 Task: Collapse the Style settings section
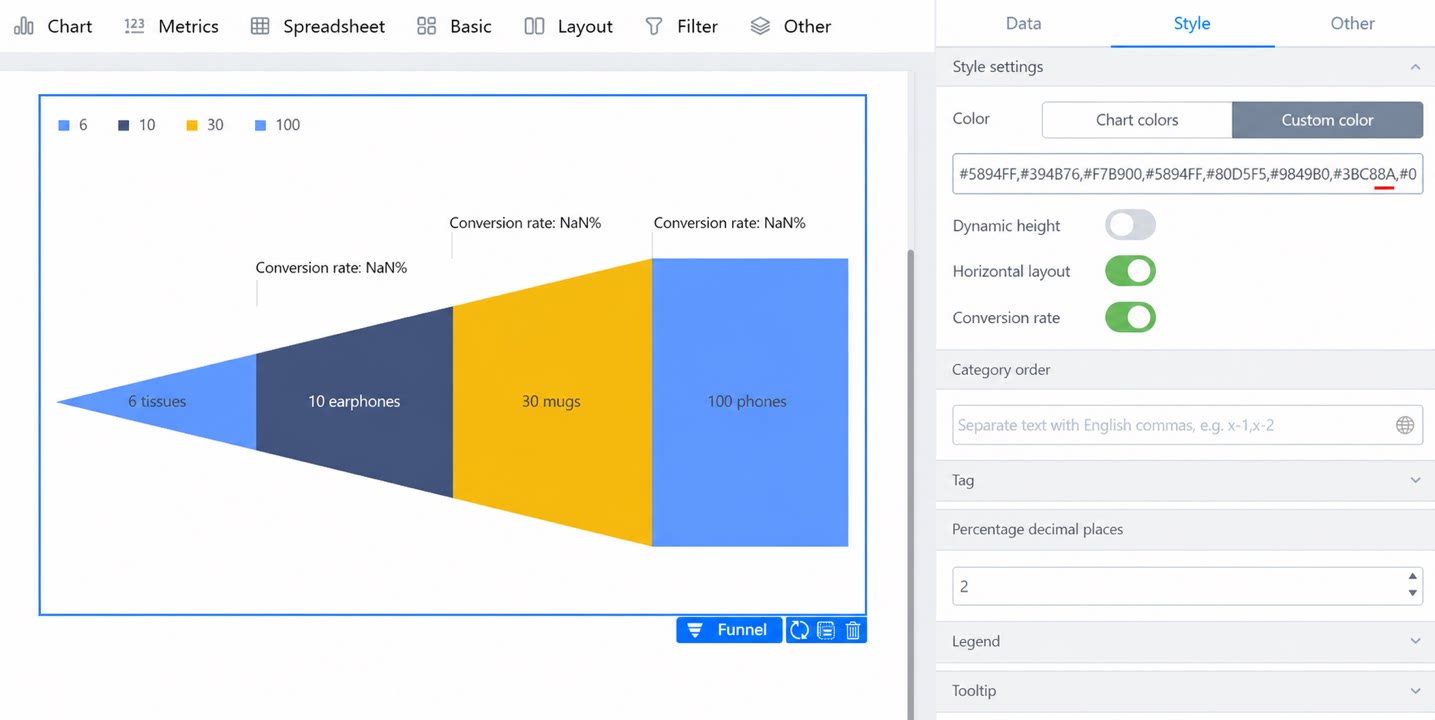(x=1415, y=67)
